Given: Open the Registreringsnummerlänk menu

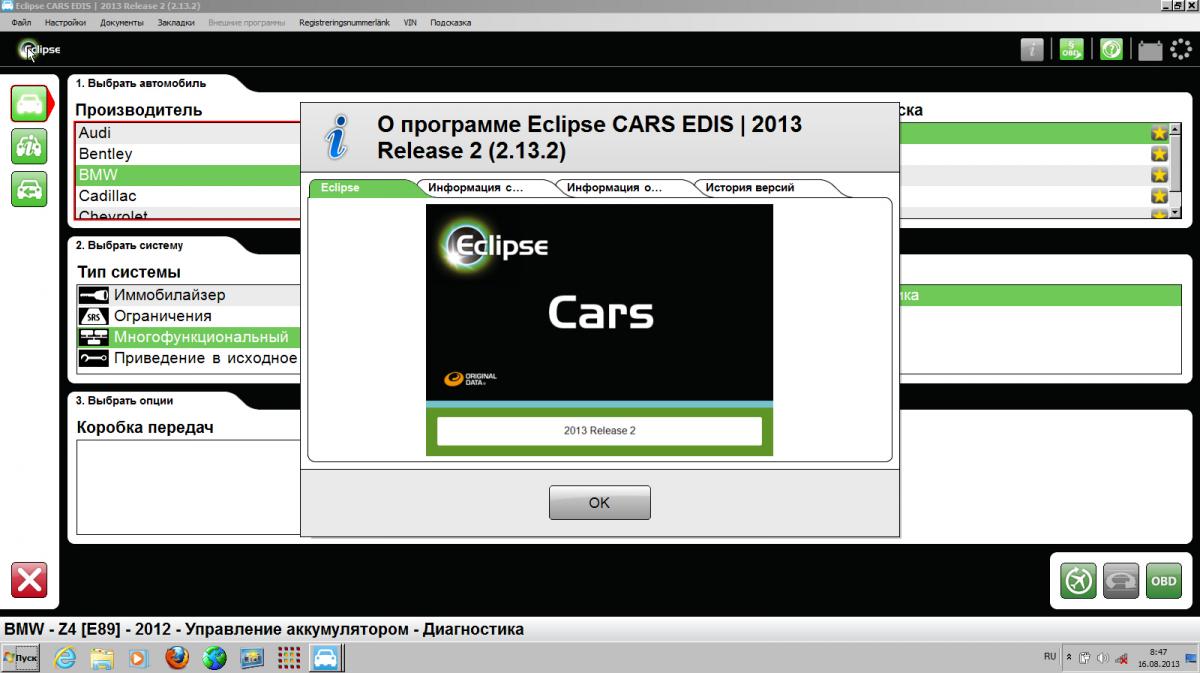Looking at the screenshot, I should (x=344, y=22).
